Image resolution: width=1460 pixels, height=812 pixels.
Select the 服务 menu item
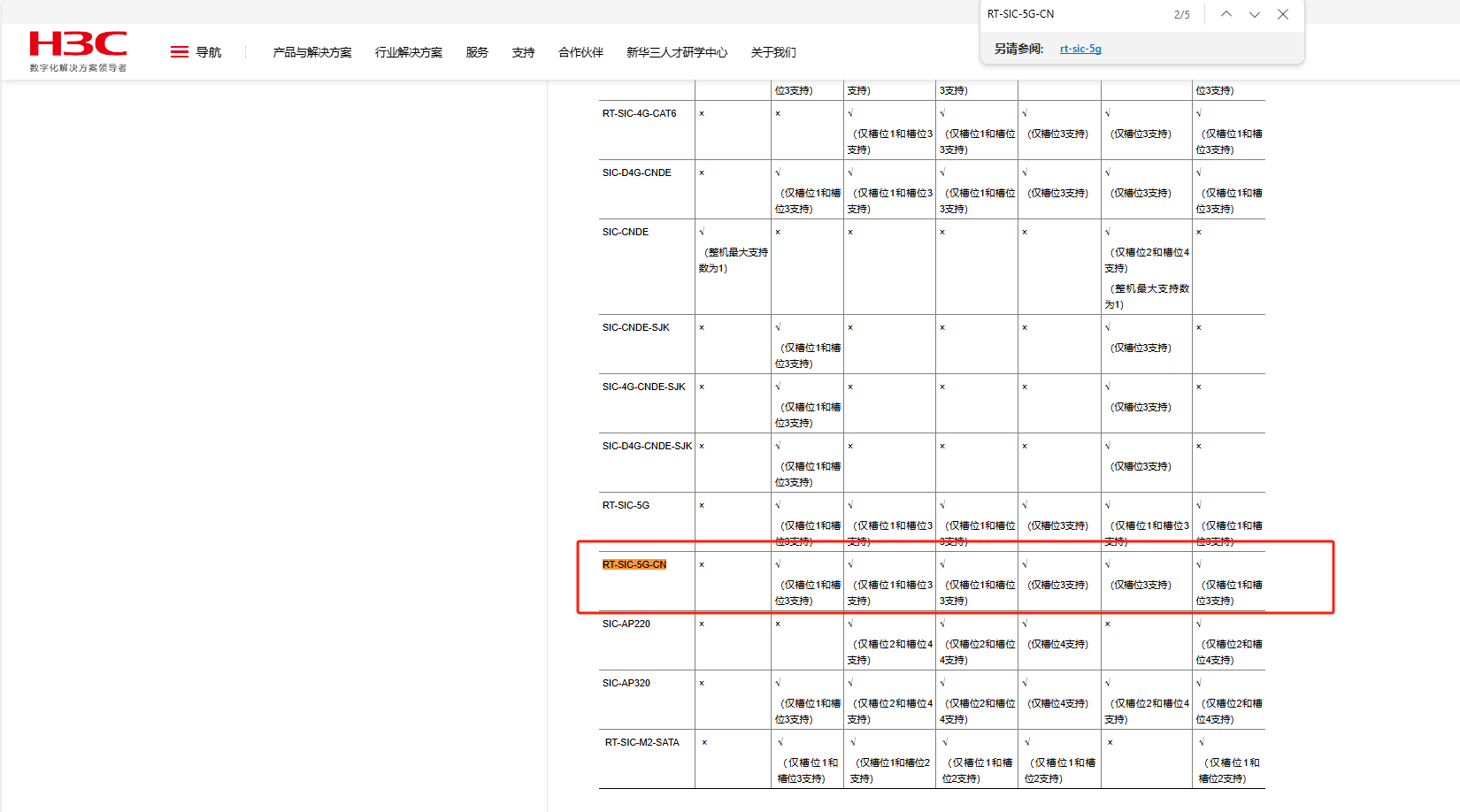tap(477, 52)
